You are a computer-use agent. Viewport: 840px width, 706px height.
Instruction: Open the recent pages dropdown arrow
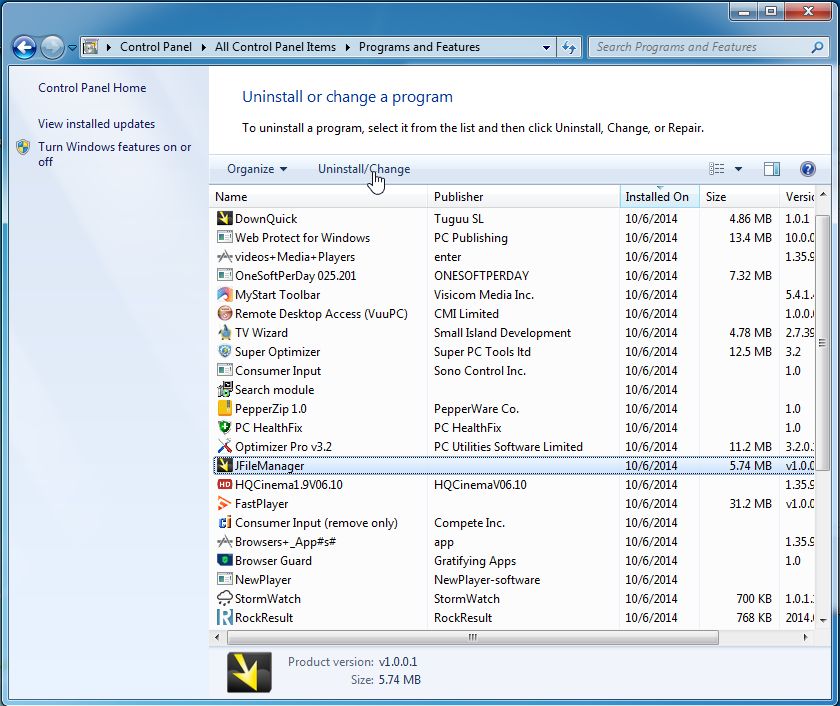tap(72, 48)
